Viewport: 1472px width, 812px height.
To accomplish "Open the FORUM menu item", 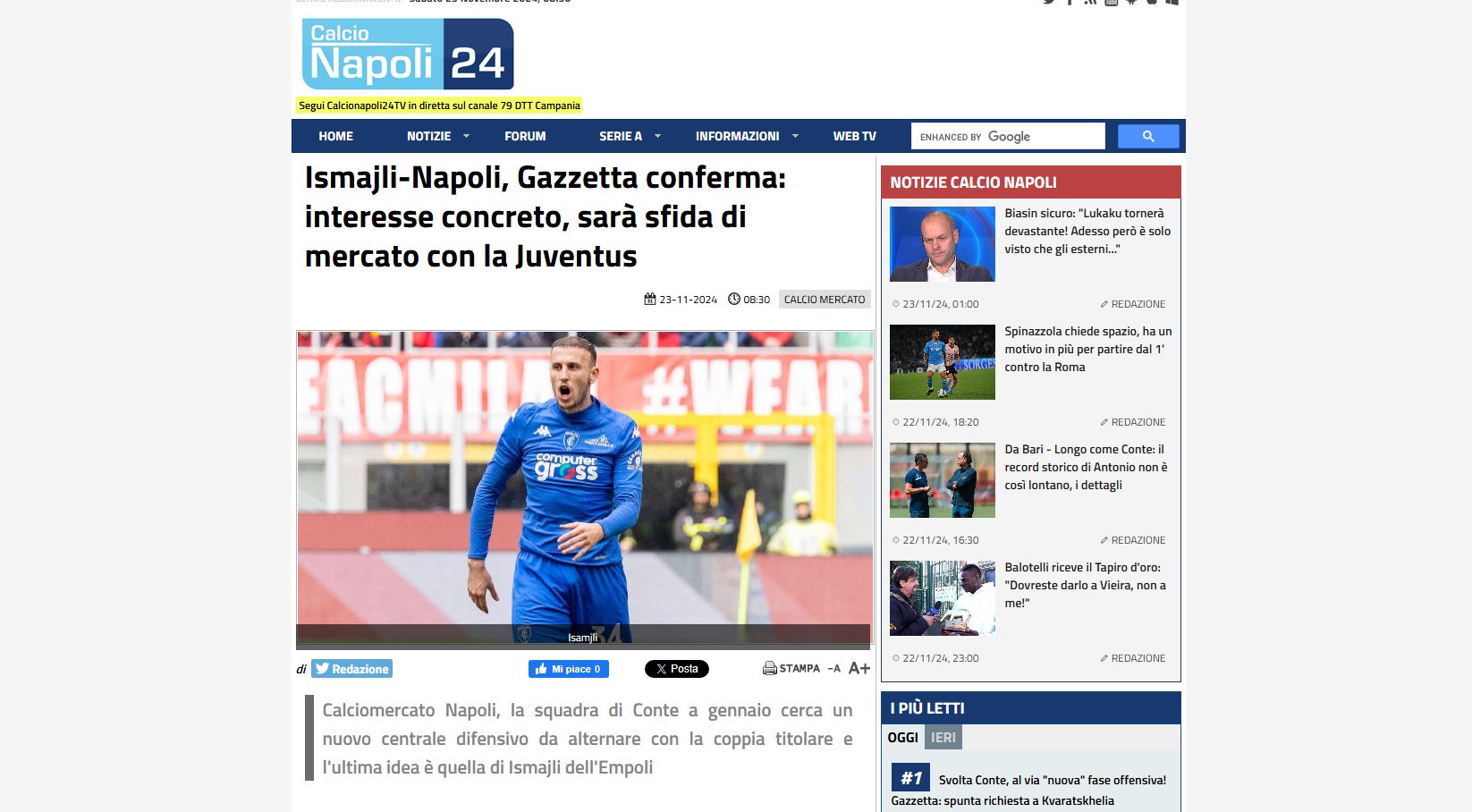I will point(525,136).
